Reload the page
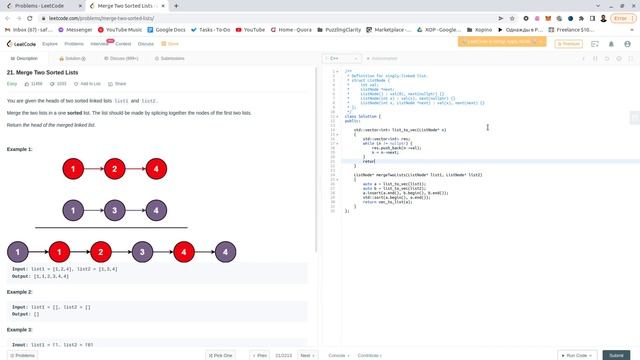640x360 pixels. 30,18
